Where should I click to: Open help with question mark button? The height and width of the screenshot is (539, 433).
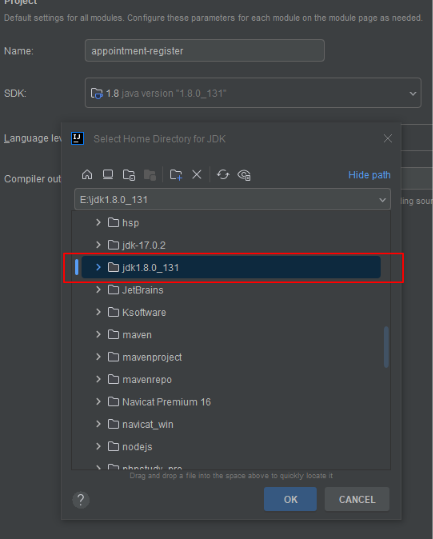[81, 499]
